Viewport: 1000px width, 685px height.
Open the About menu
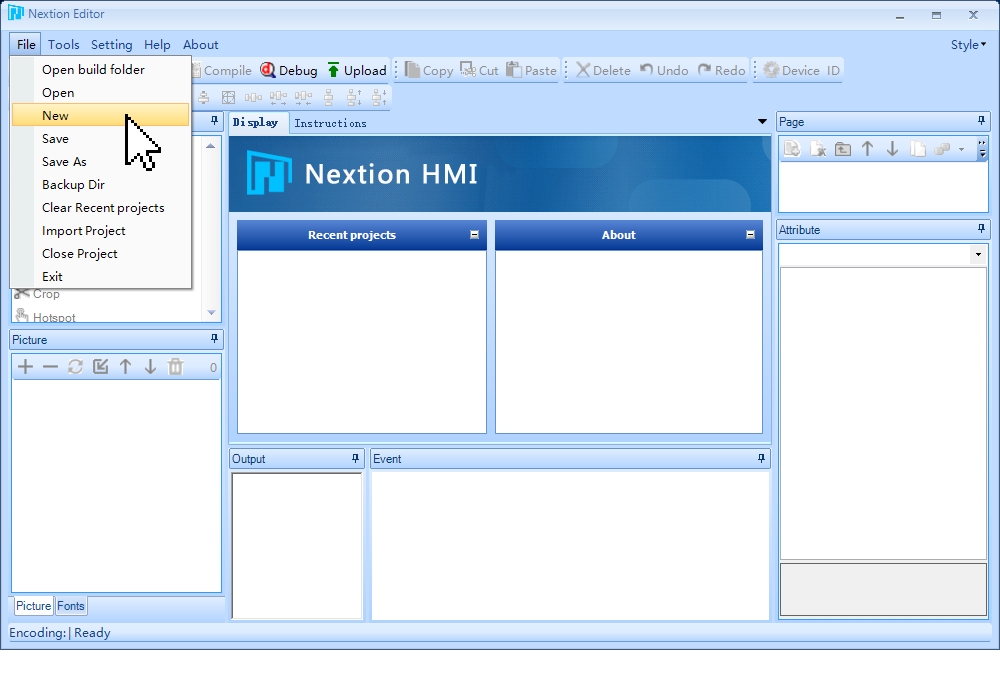[201, 45]
